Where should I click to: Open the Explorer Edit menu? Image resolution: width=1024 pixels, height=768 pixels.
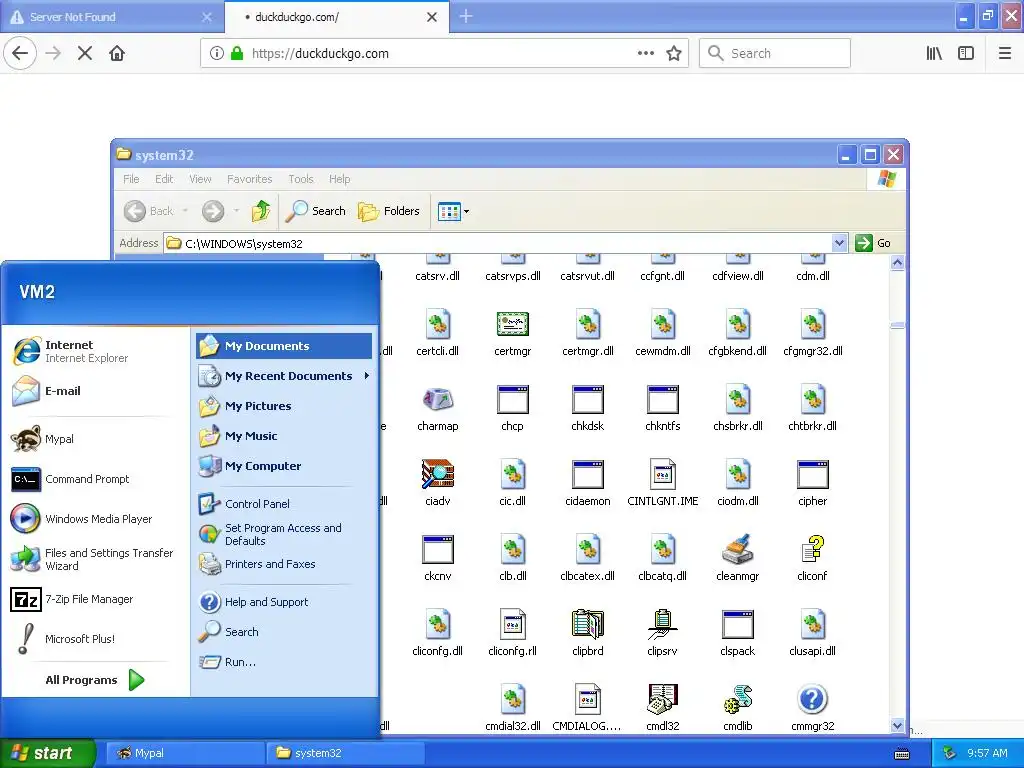click(x=164, y=179)
